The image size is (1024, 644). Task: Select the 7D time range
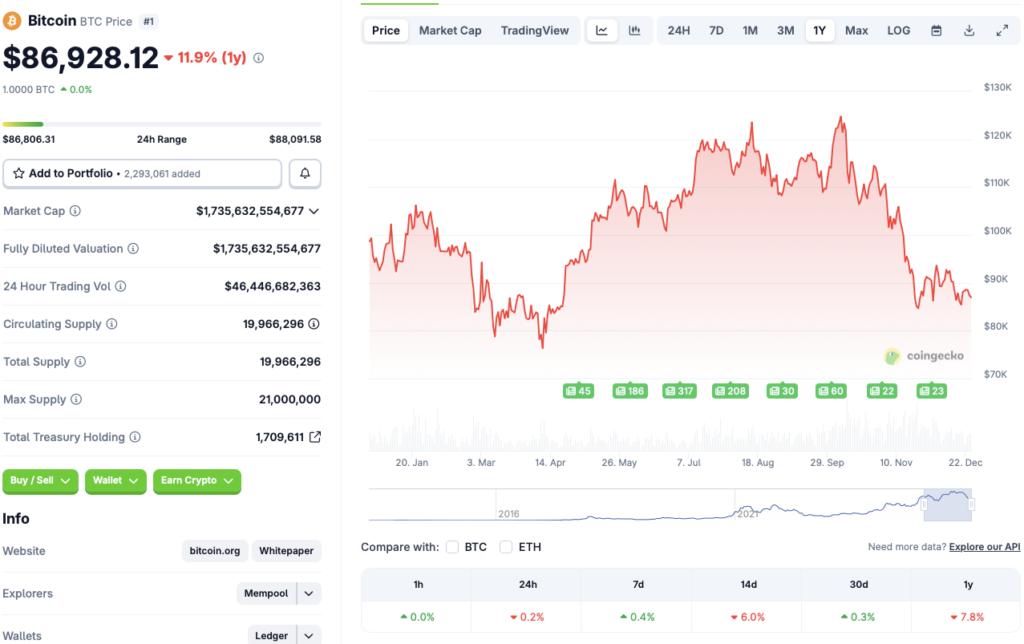pyautogui.click(x=716, y=31)
